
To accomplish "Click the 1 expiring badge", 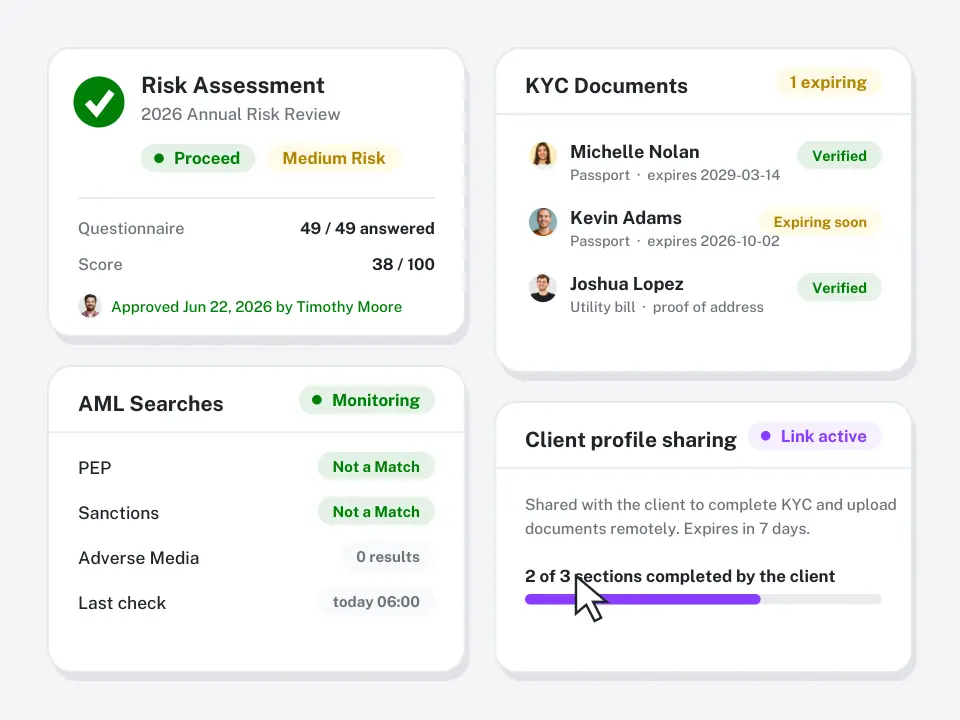I will 828,82.
